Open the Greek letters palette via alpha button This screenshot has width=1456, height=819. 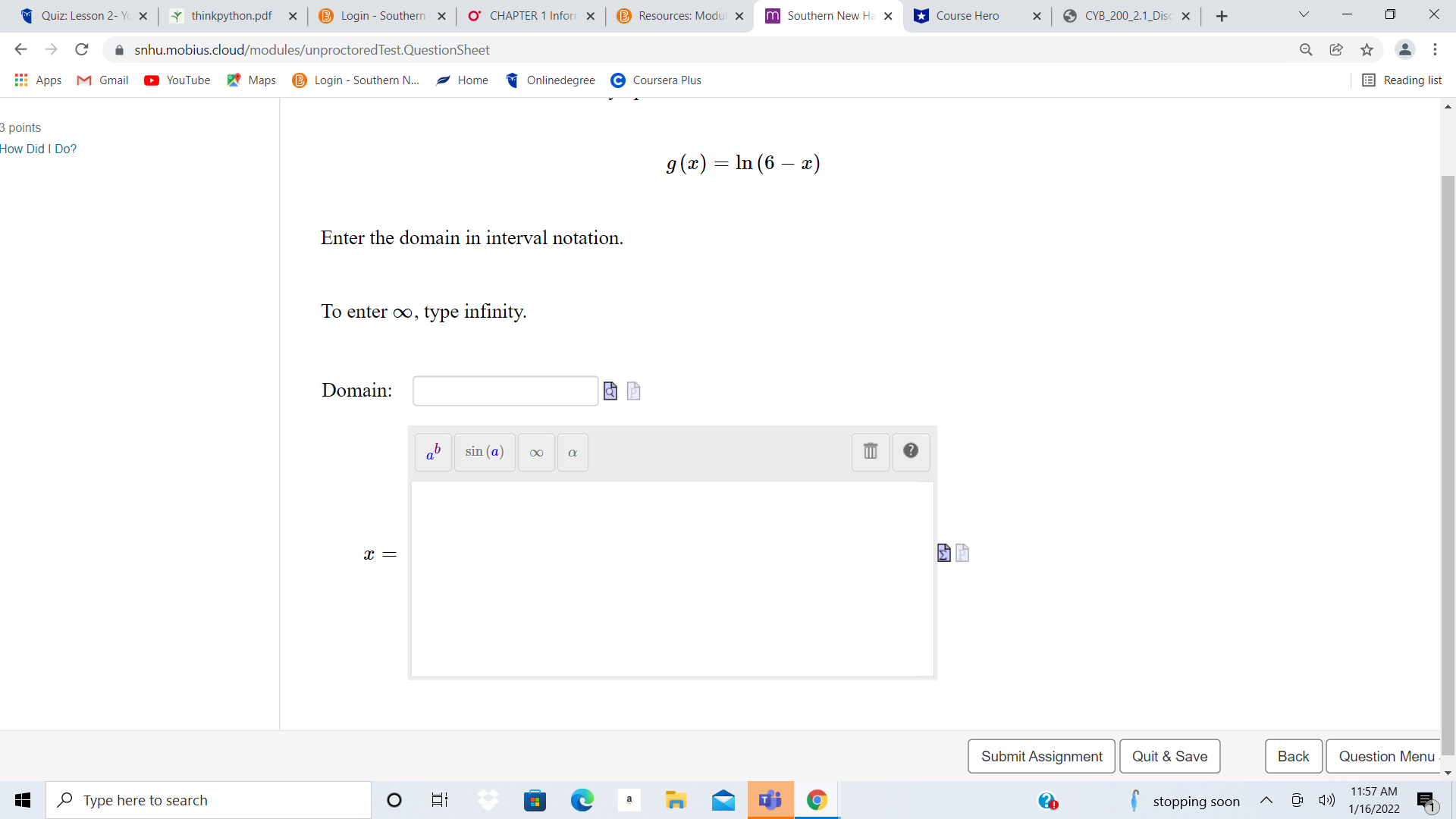click(x=573, y=452)
